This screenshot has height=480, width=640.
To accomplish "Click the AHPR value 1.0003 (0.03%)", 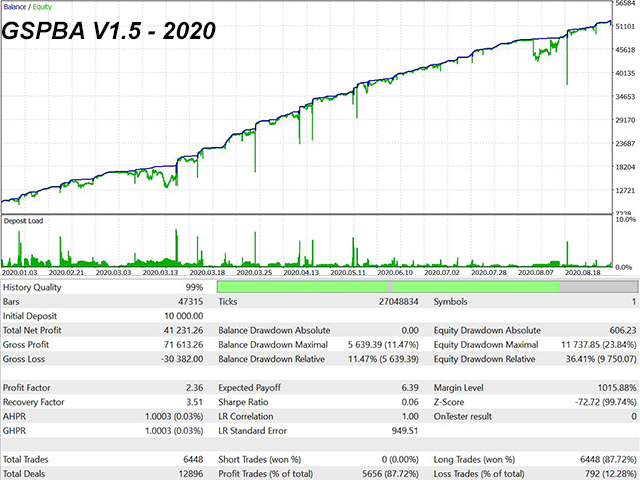I will click(x=174, y=417).
